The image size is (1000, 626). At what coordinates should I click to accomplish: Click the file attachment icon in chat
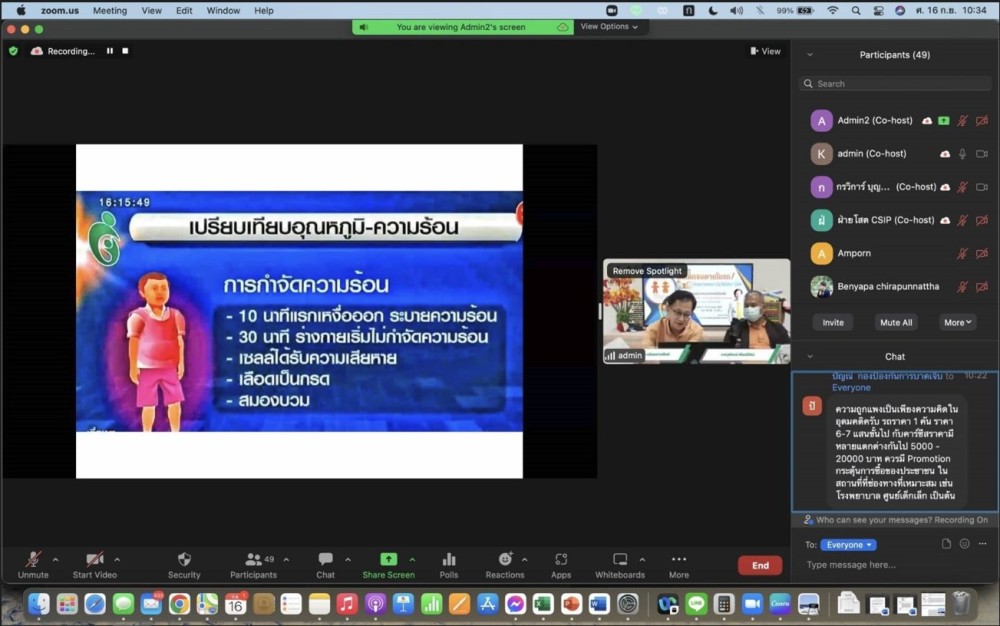tap(946, 544)
